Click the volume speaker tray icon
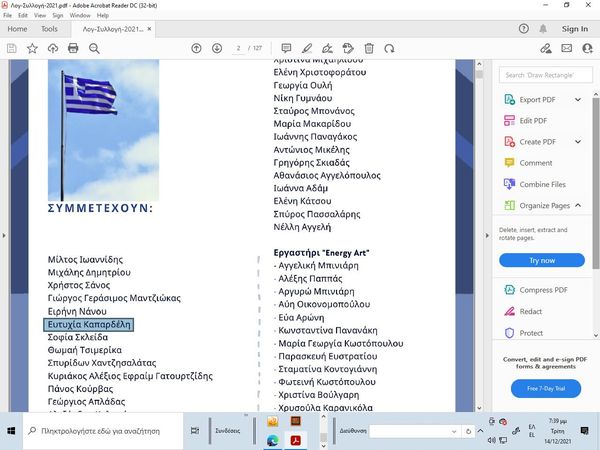This screenshot has height=450, width=600. (x=491, y=441)
